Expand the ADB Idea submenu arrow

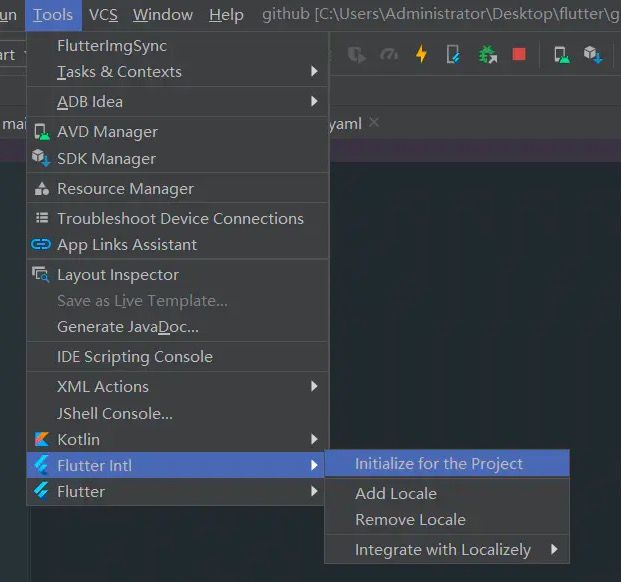(x=314, y=101)
